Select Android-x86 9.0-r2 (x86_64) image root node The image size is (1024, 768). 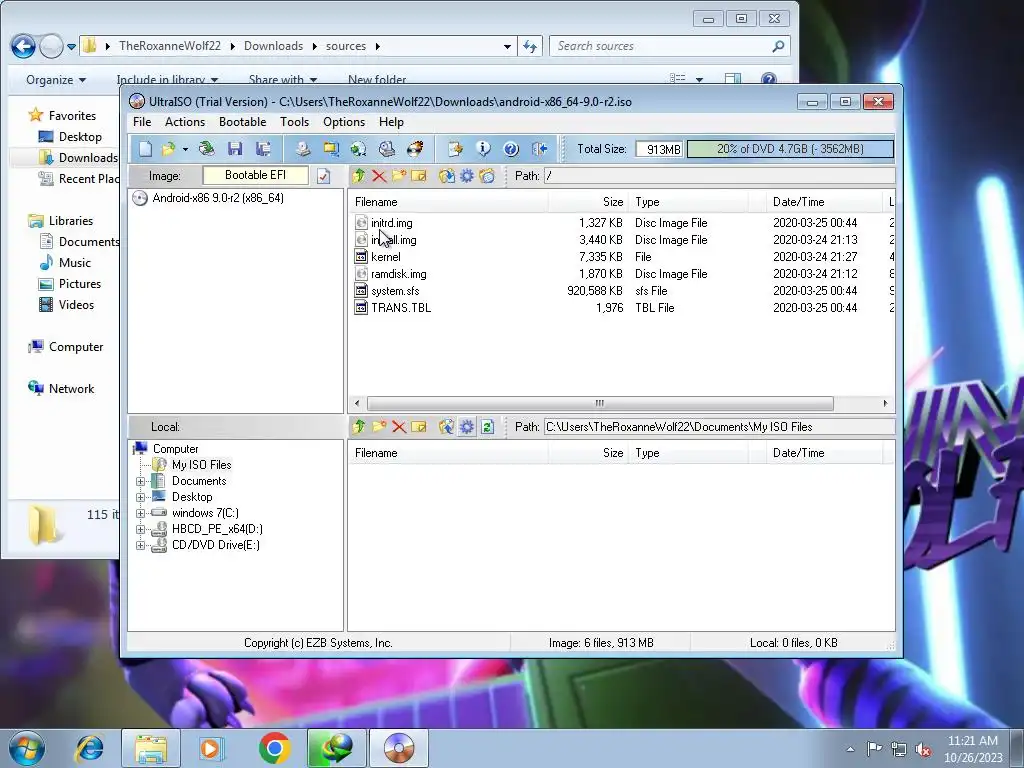click(x=217, y=198)
